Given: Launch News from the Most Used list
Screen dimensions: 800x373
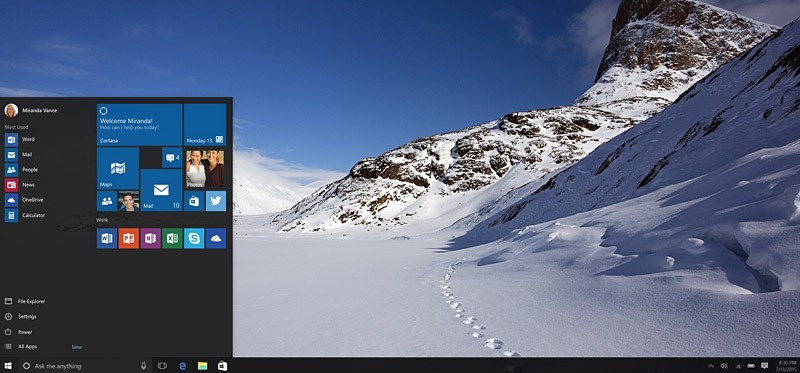Looking at the screenshot, I should click(x=20, y=185).
